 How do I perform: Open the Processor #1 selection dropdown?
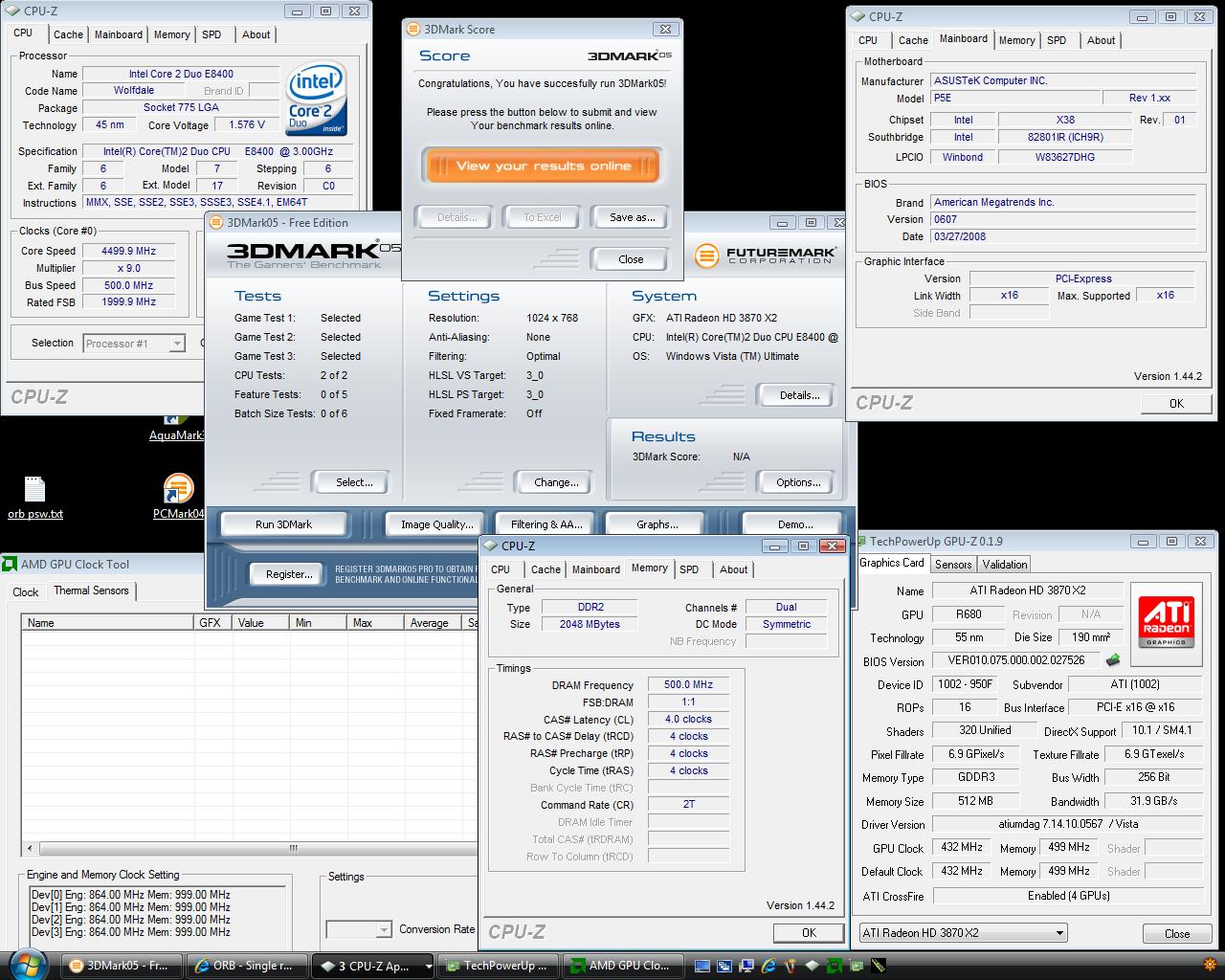pos(134,344)
